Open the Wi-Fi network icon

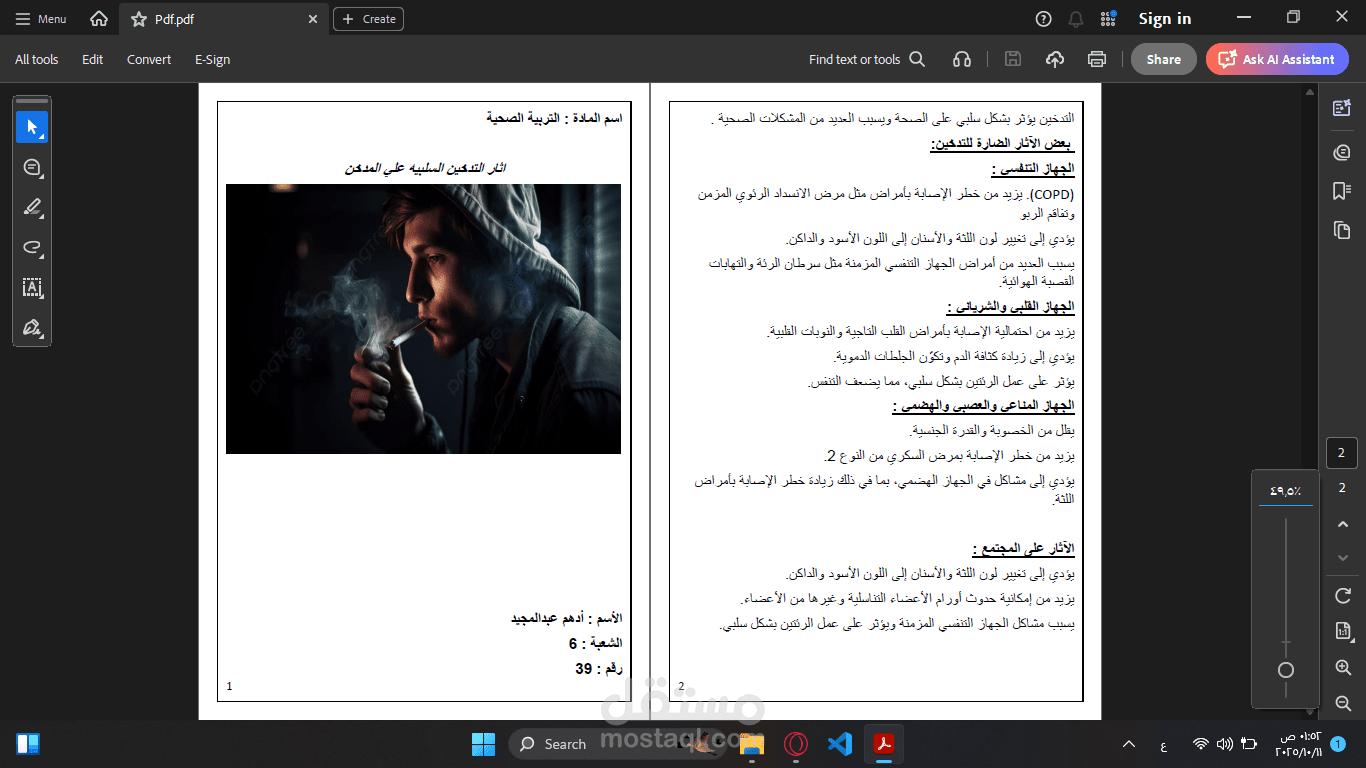pos(1201,744)
